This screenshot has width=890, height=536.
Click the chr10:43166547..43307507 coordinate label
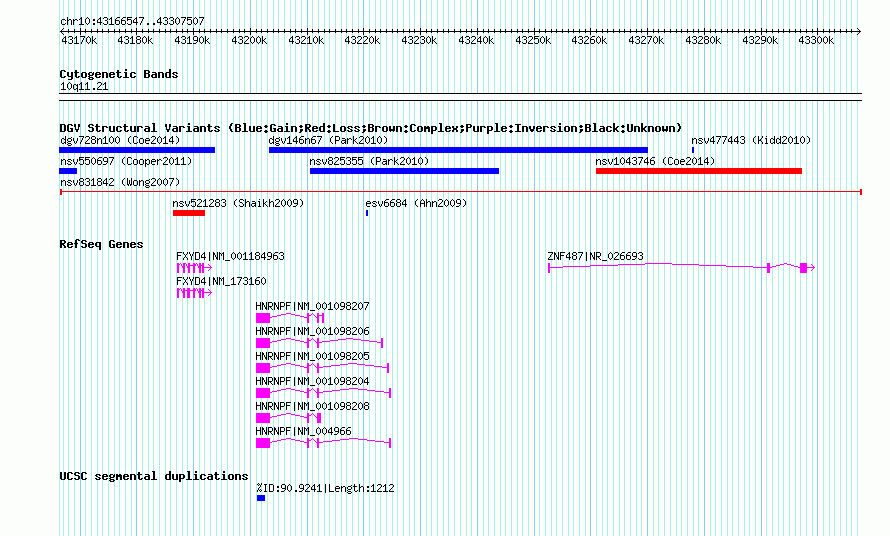pyautogui.click(x=132, y=22)
